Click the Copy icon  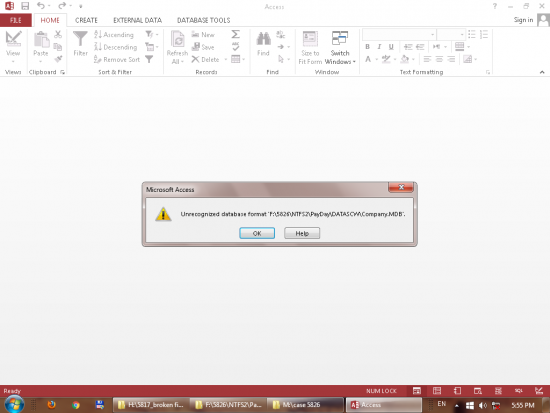coord(58,47)
